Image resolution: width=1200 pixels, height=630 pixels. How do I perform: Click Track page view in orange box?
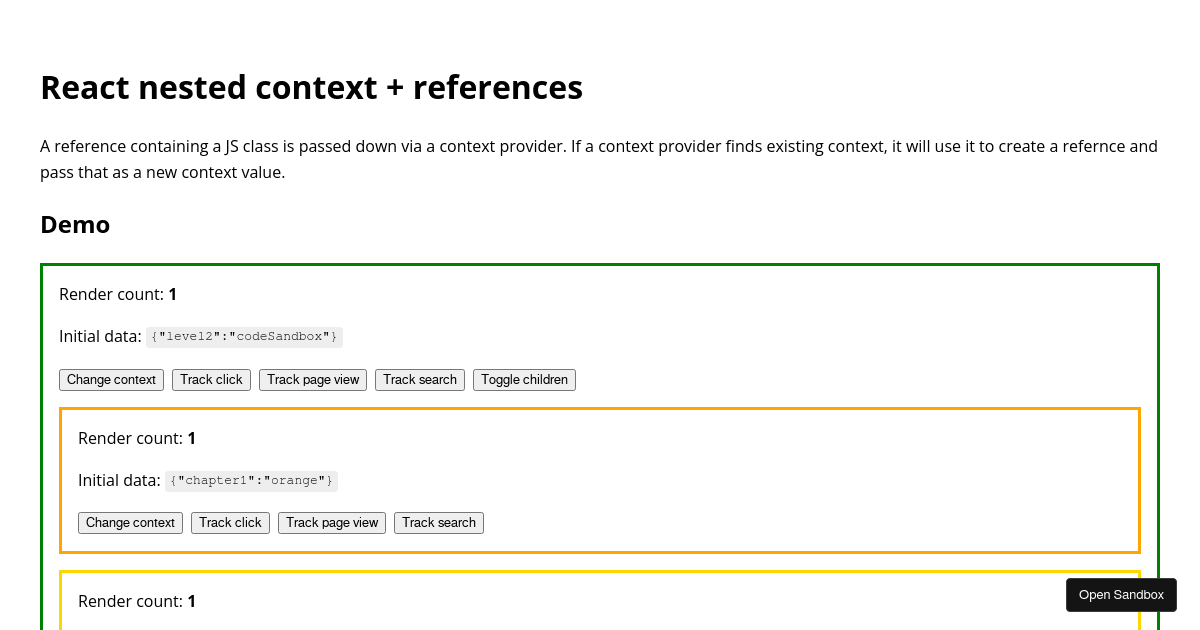click(332, 523)
